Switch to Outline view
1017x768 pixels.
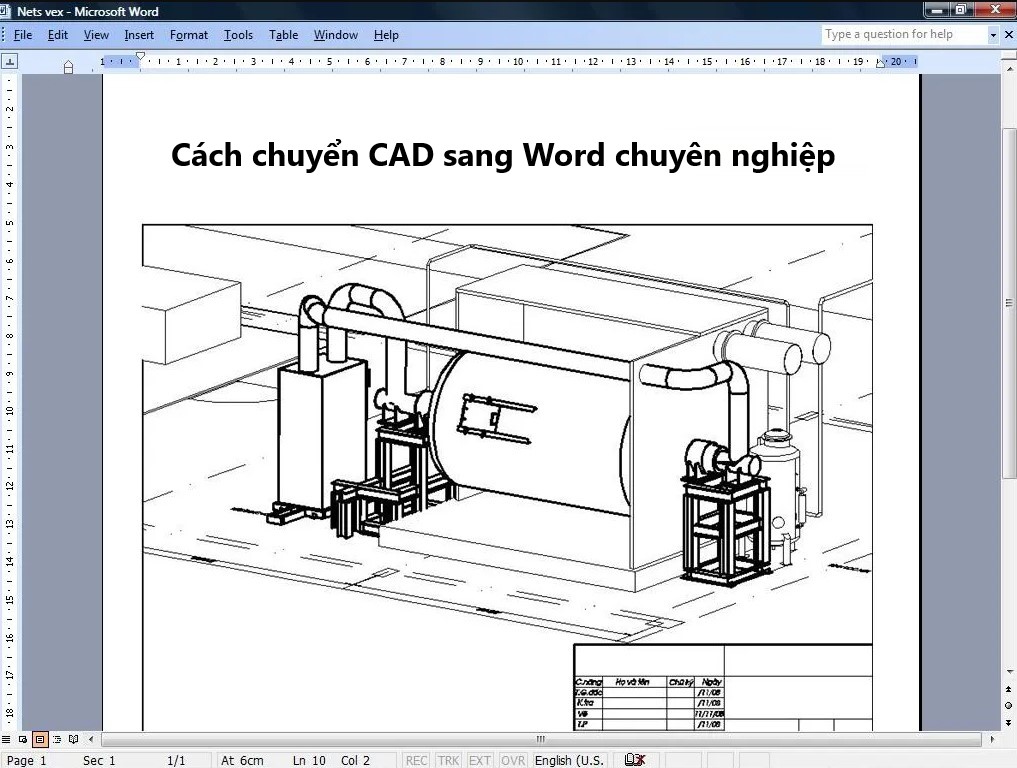tap(56, 739)
